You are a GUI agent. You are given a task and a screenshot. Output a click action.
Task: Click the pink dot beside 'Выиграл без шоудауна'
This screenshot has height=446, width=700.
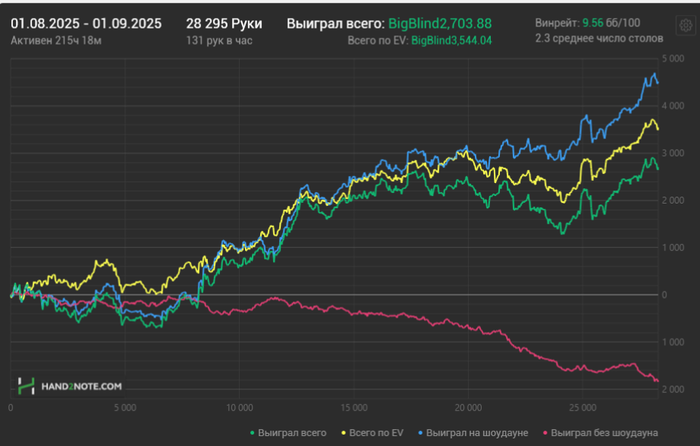(546, 433)
